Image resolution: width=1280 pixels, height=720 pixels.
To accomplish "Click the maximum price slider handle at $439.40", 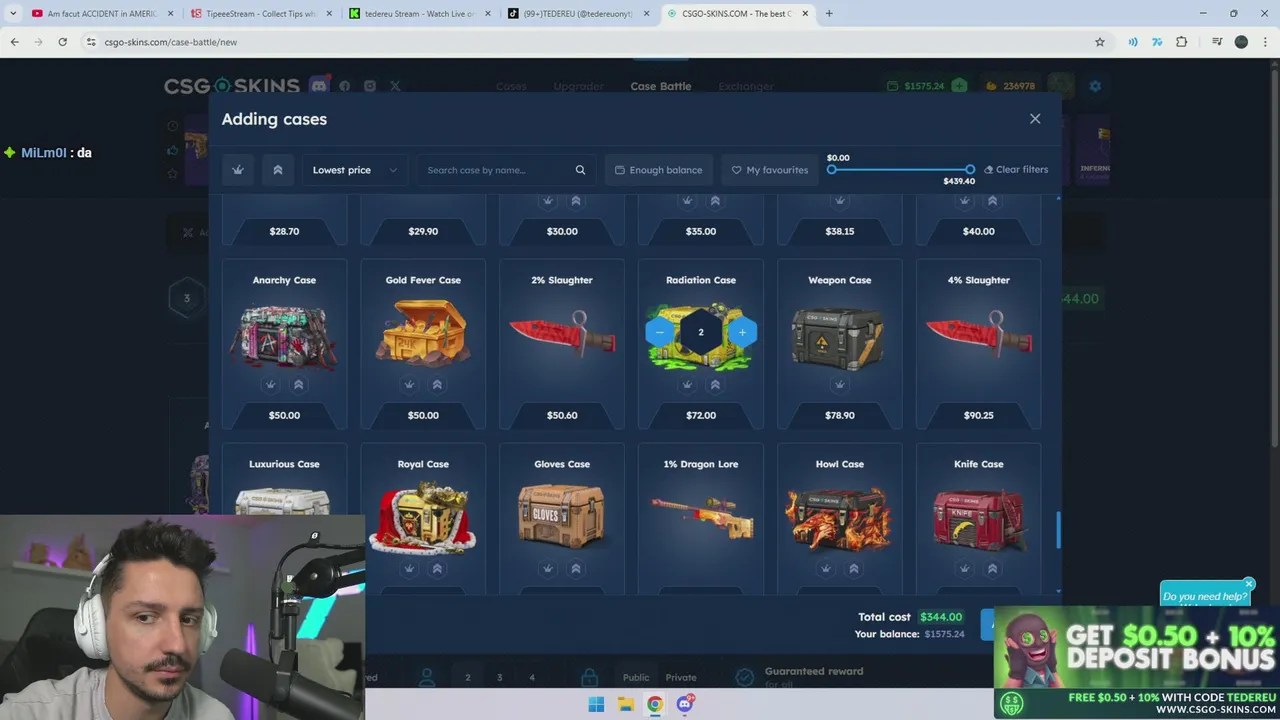I will click(970, 170).
